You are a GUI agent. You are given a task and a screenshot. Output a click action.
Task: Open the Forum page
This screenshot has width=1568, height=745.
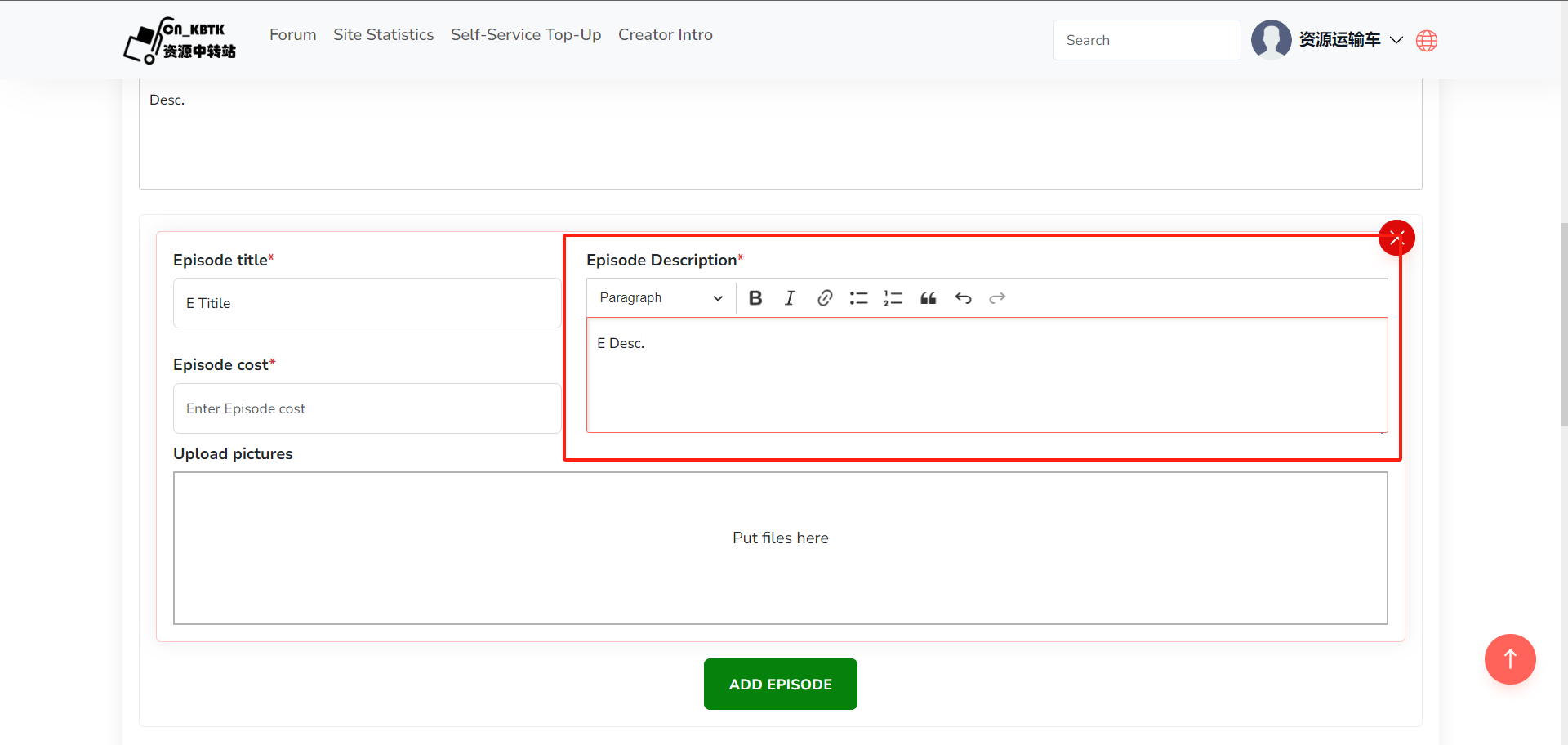pyautogui.click(x=292, y=35)
